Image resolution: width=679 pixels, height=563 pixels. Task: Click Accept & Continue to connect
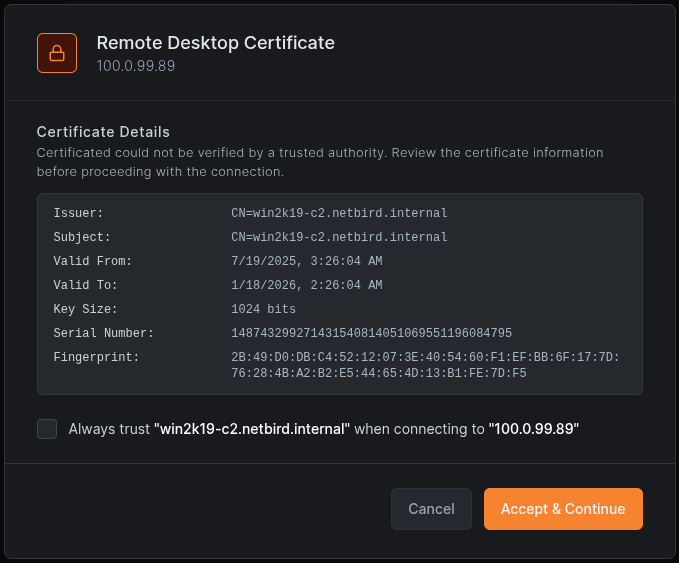[562, 509]
